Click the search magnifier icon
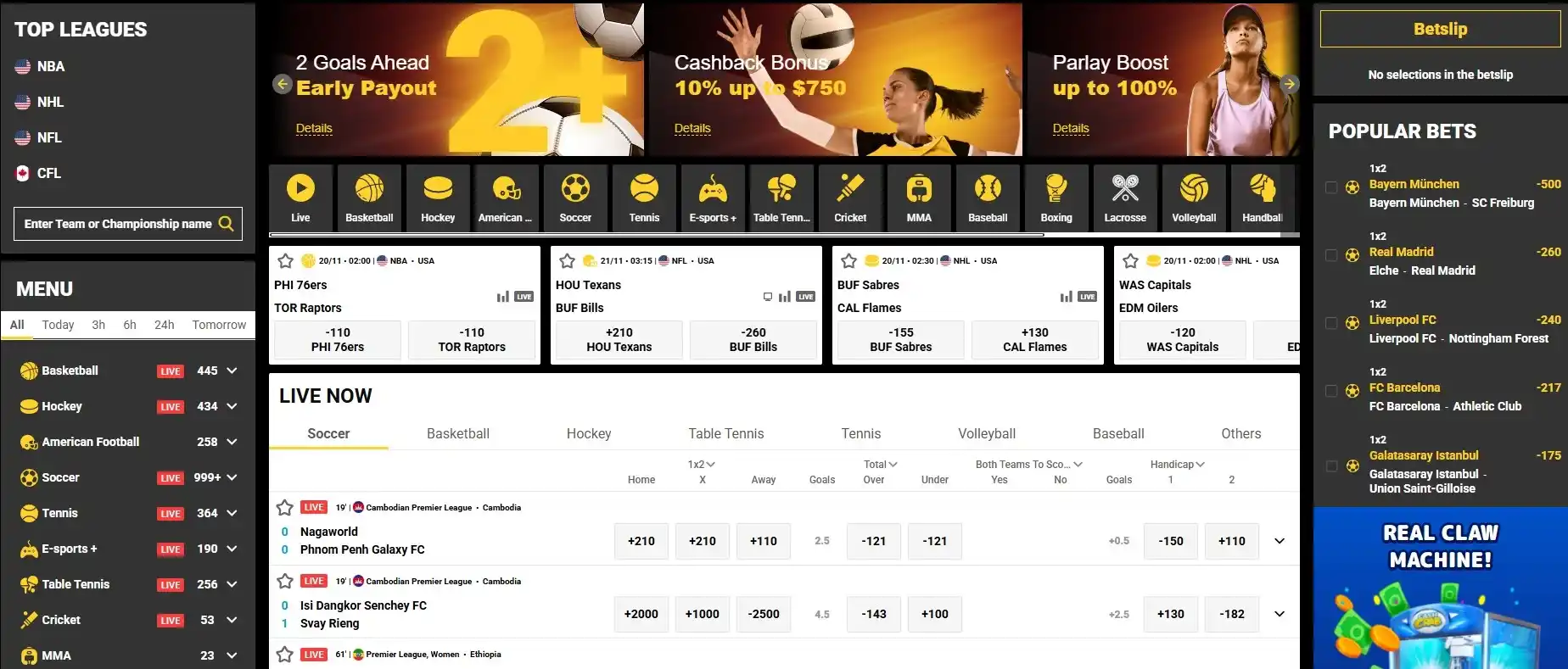 [227, 224]
